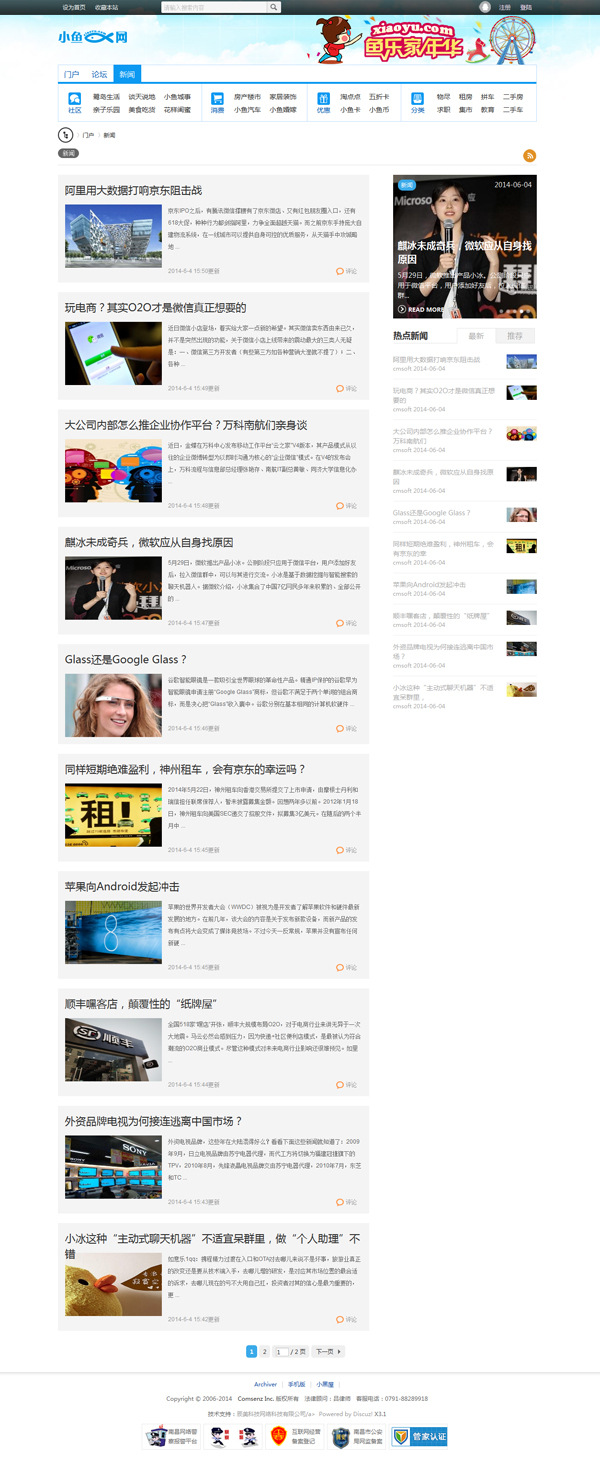
Task: Go to page 2 in pagination
Action: tap(265, 1351)
